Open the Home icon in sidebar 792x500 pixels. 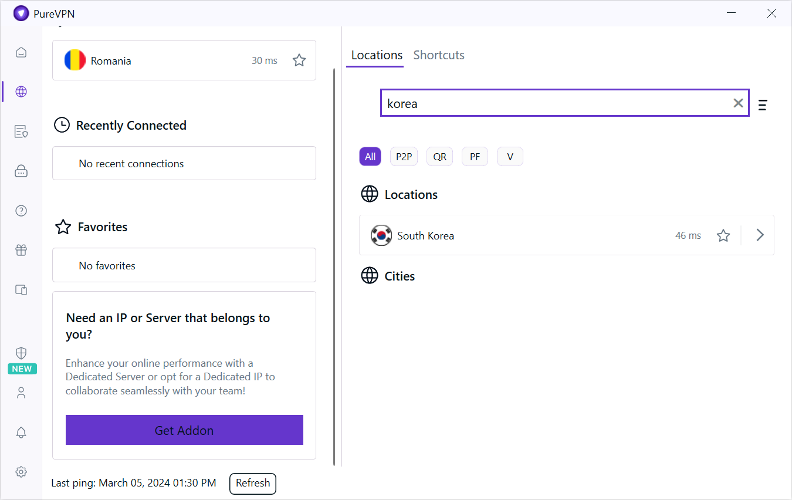click(x=21, y=53)
